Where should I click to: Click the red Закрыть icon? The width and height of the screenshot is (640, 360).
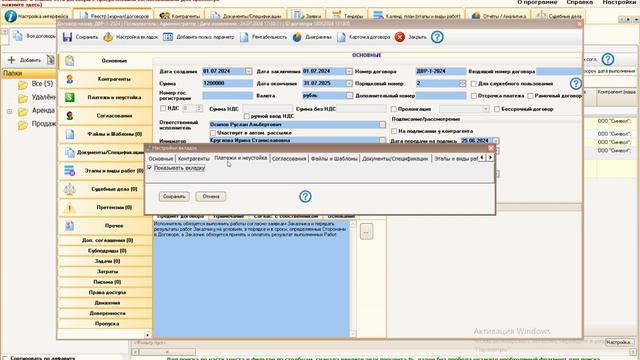[400, 37]
